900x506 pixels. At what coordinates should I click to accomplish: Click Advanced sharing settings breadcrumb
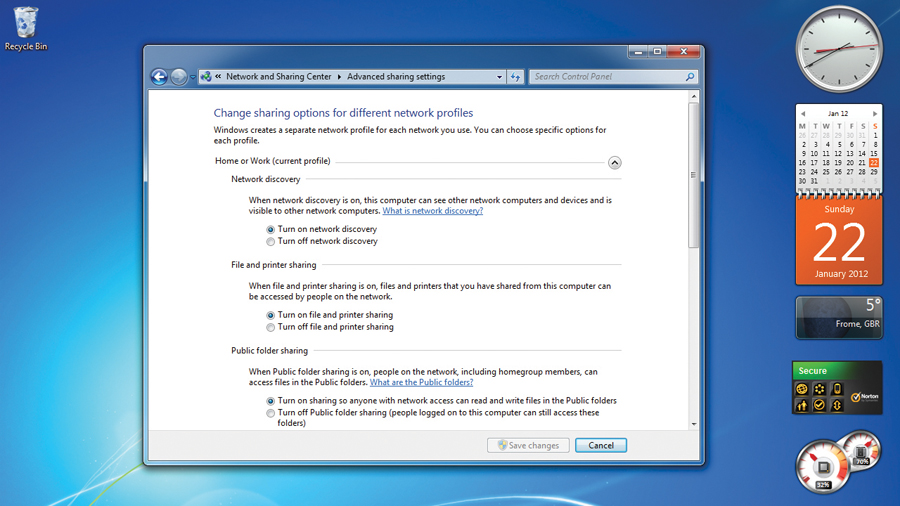pos(396,76)
